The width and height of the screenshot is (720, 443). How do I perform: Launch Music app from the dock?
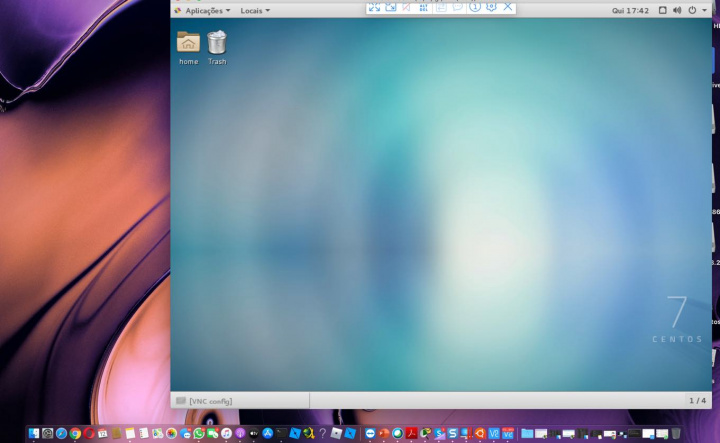point(226,433)
